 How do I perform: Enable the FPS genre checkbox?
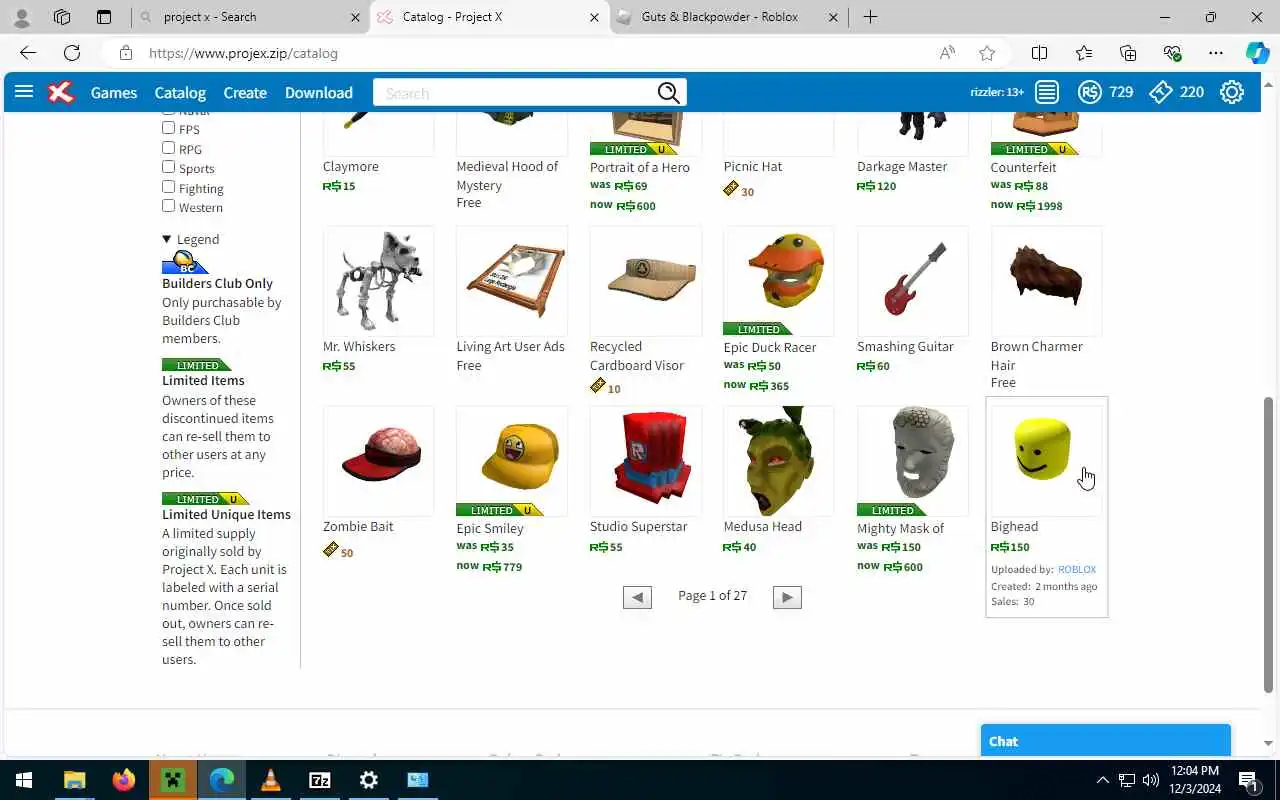coord(168,128)
